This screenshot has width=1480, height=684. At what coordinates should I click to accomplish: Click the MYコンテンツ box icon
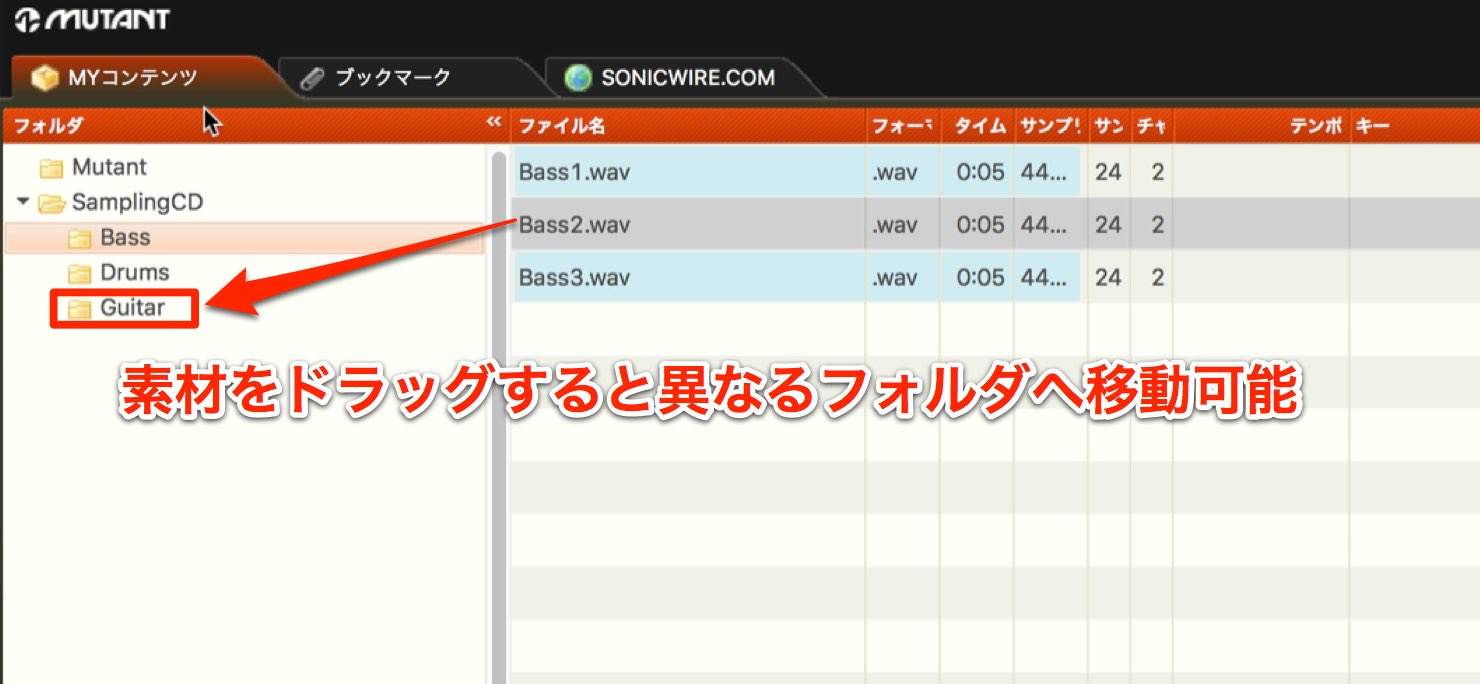click(44, 77)
